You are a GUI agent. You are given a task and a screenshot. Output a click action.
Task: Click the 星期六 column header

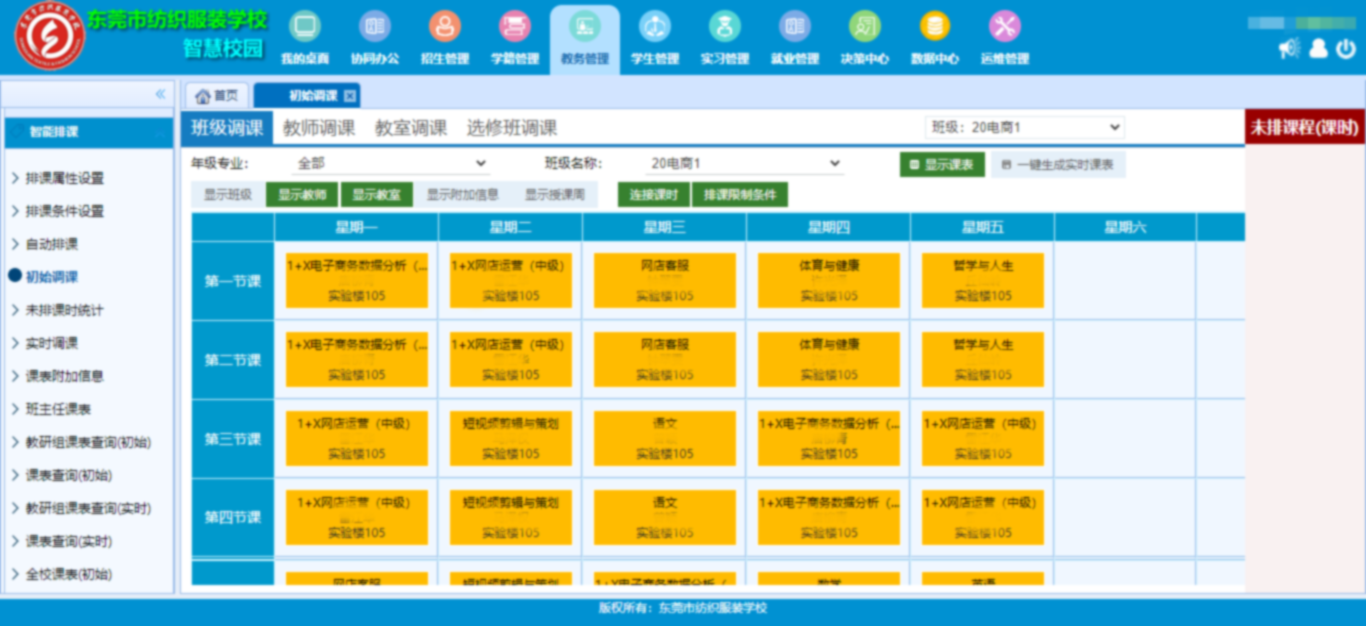point(1125,227)
